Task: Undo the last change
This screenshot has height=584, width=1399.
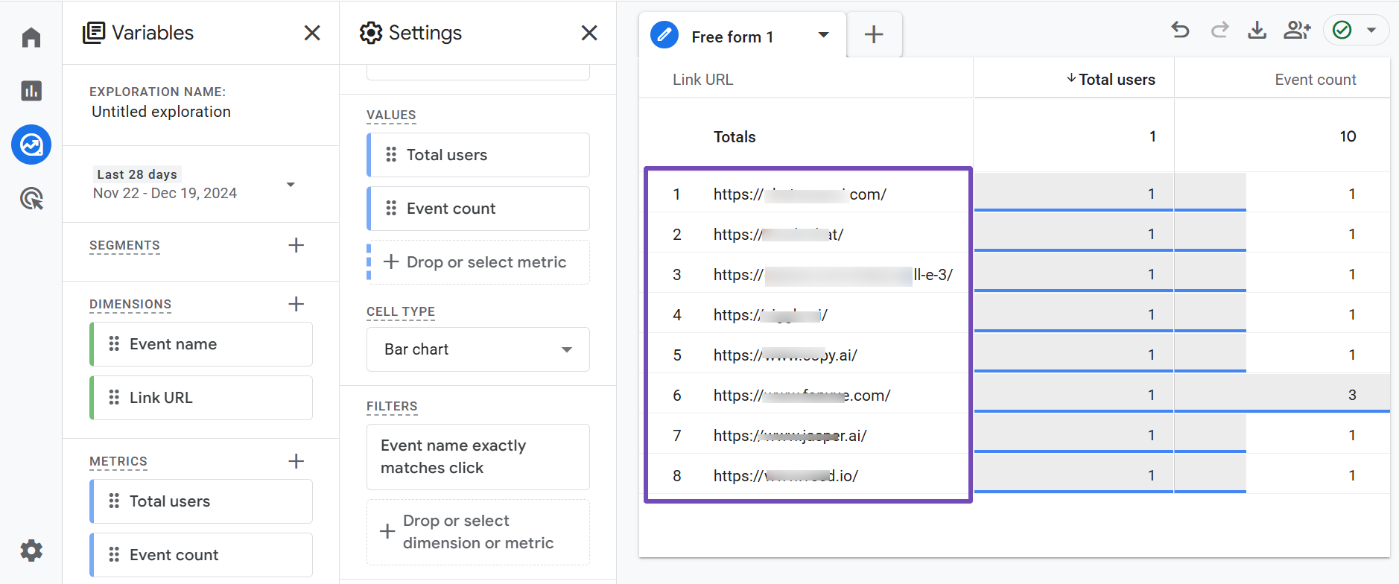Action: point(1180,31)
